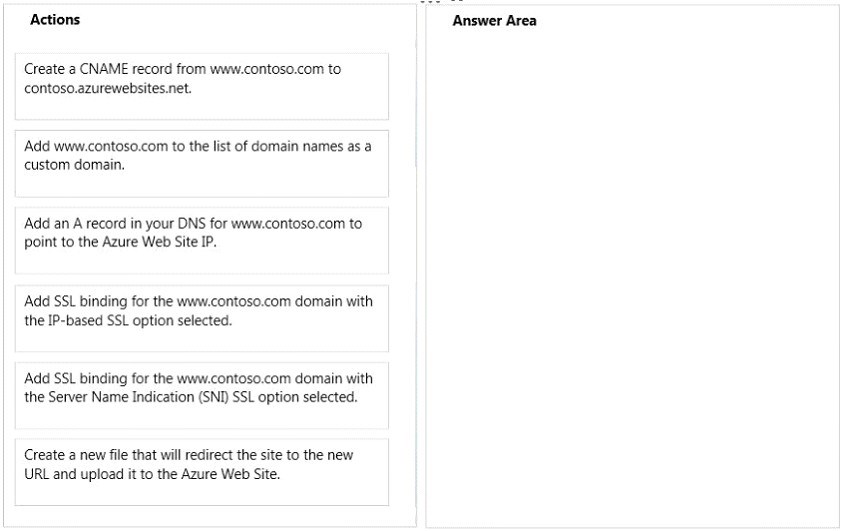The width and height of the screenshot is (844, 531).
Task: Select the custom domain names action card
Action: click(202, 164)
